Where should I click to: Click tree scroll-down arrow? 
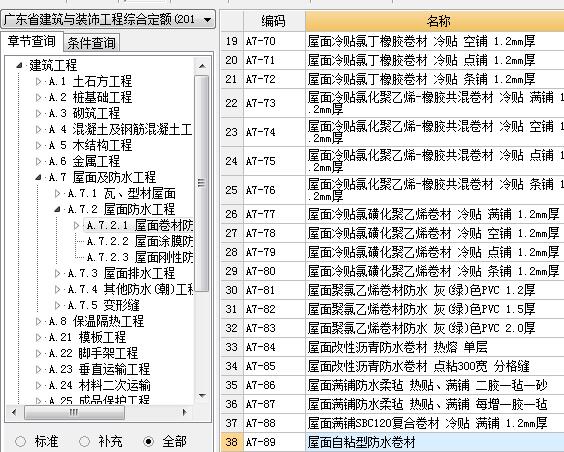click(x=202, y=396)
